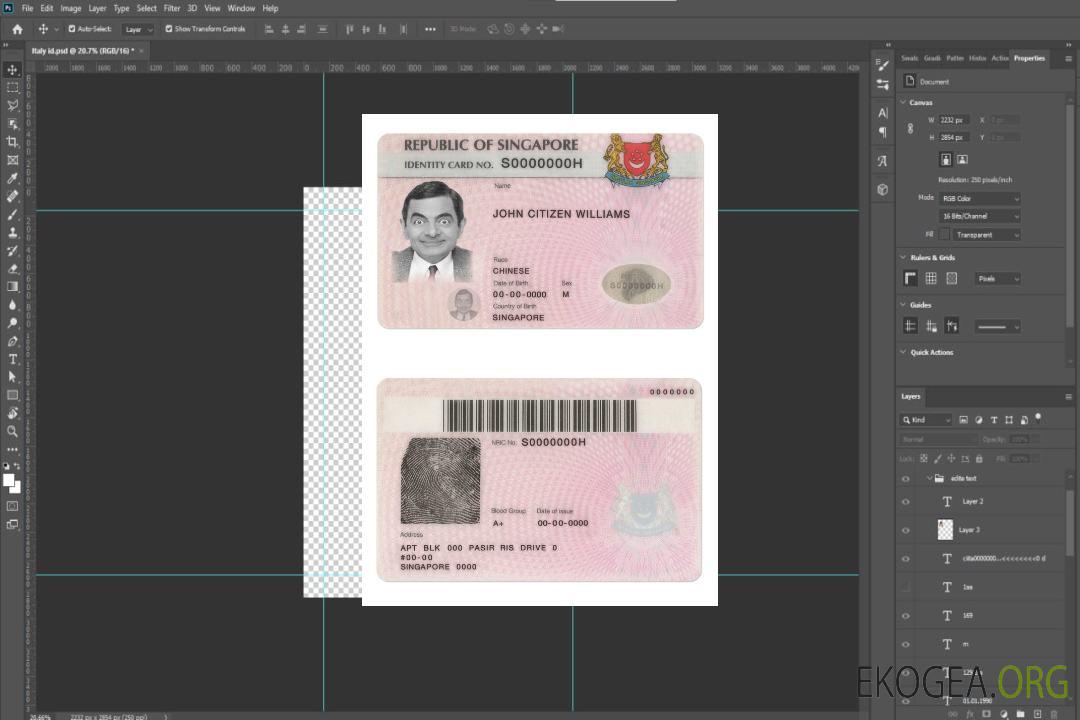
Task: Open options bar three-dot more menu
Action: point(430,29)
